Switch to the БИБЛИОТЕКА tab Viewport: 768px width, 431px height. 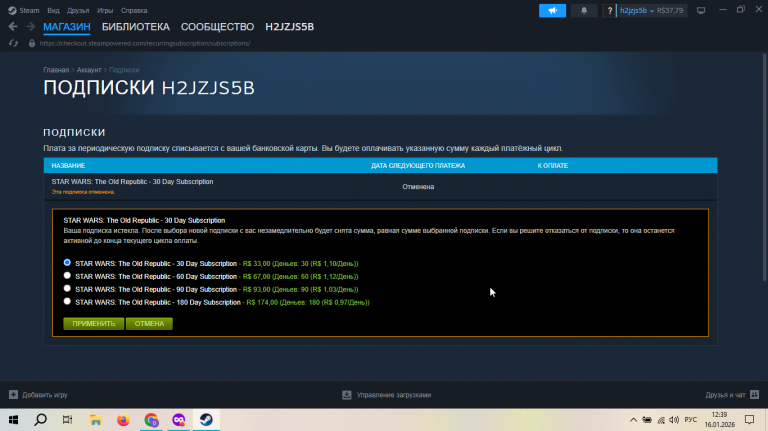[136, 27]
